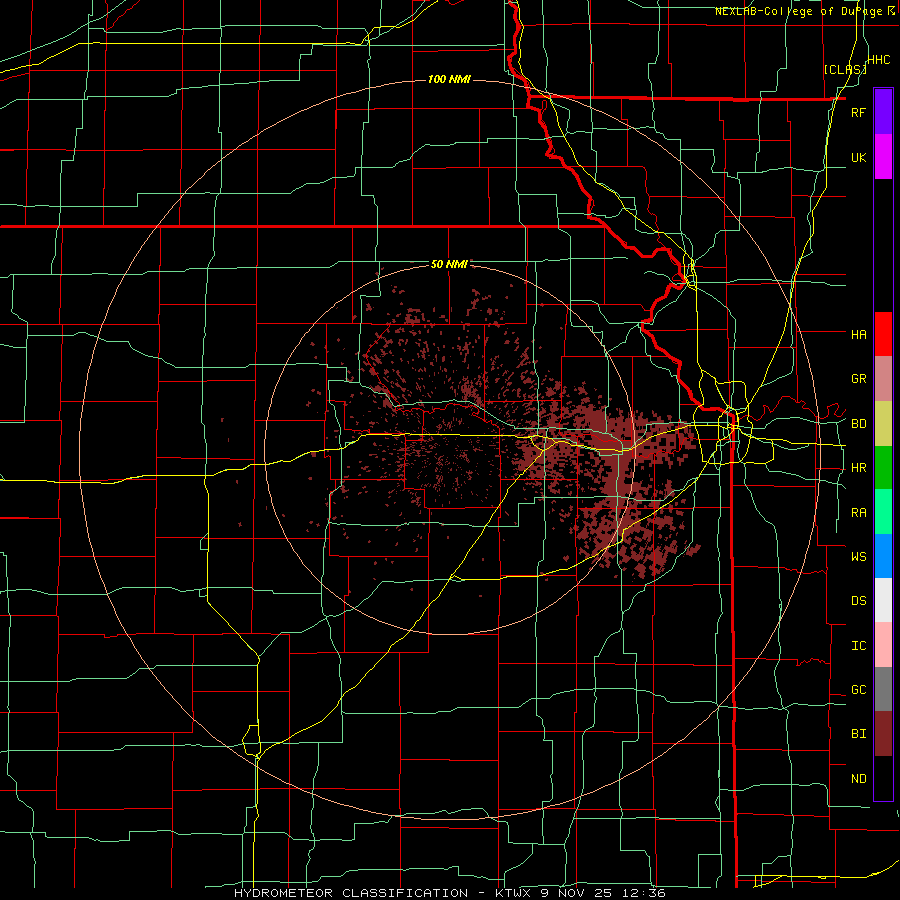Click the 100 NMI range ring label
Viewport: 900px width, 900px height.
(449, 79)
